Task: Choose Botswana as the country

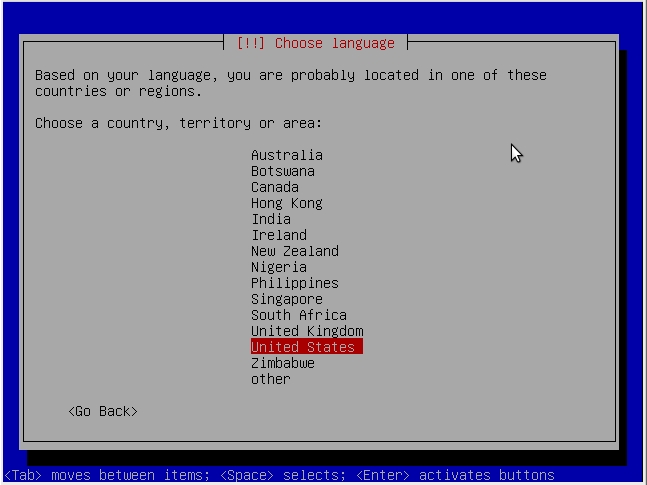Action: click(283, 171)
